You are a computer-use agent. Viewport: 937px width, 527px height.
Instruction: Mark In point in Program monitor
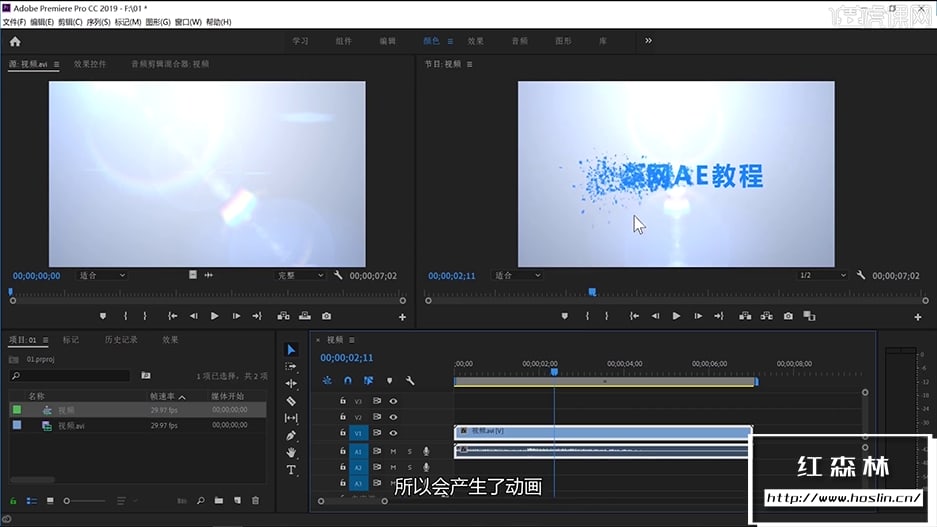[x=587, y=316]
